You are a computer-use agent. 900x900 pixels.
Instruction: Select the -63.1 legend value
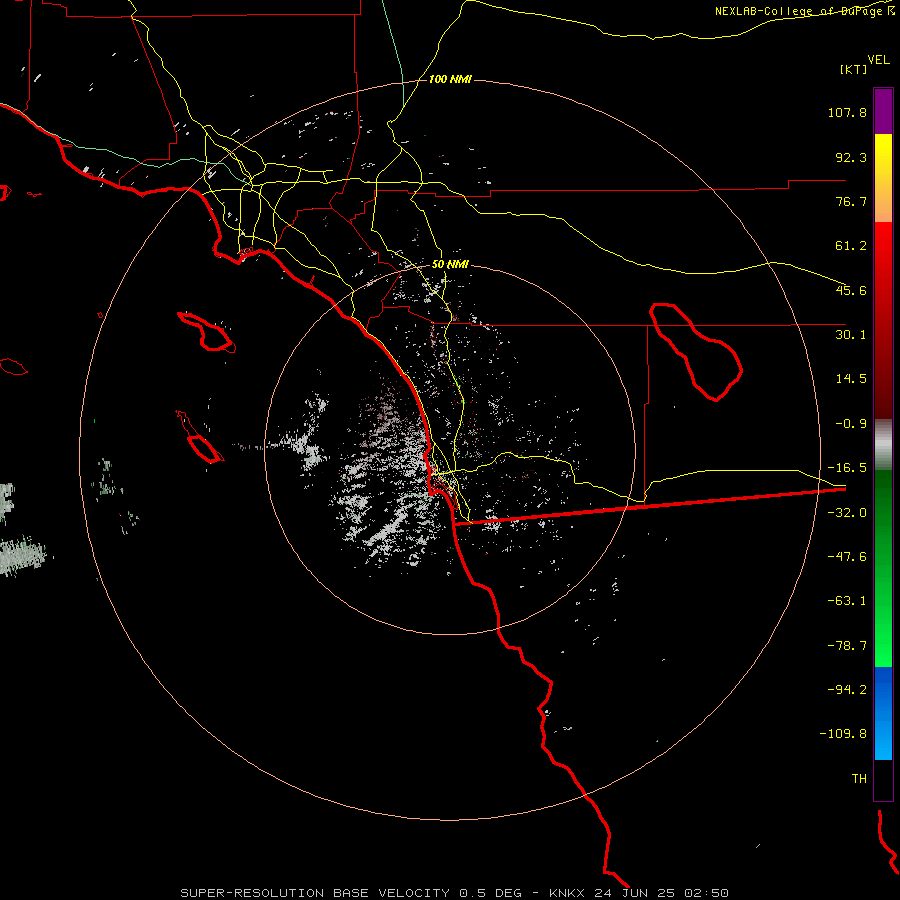[847, 601]
